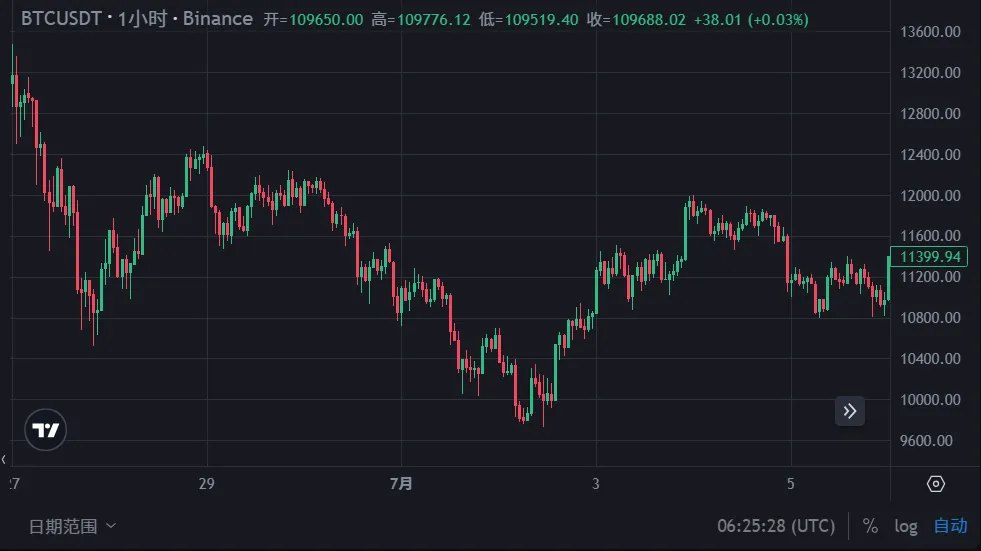Click the TradingView logo icon
This screenshot has height=551, width=981.
tap(46, 430)
